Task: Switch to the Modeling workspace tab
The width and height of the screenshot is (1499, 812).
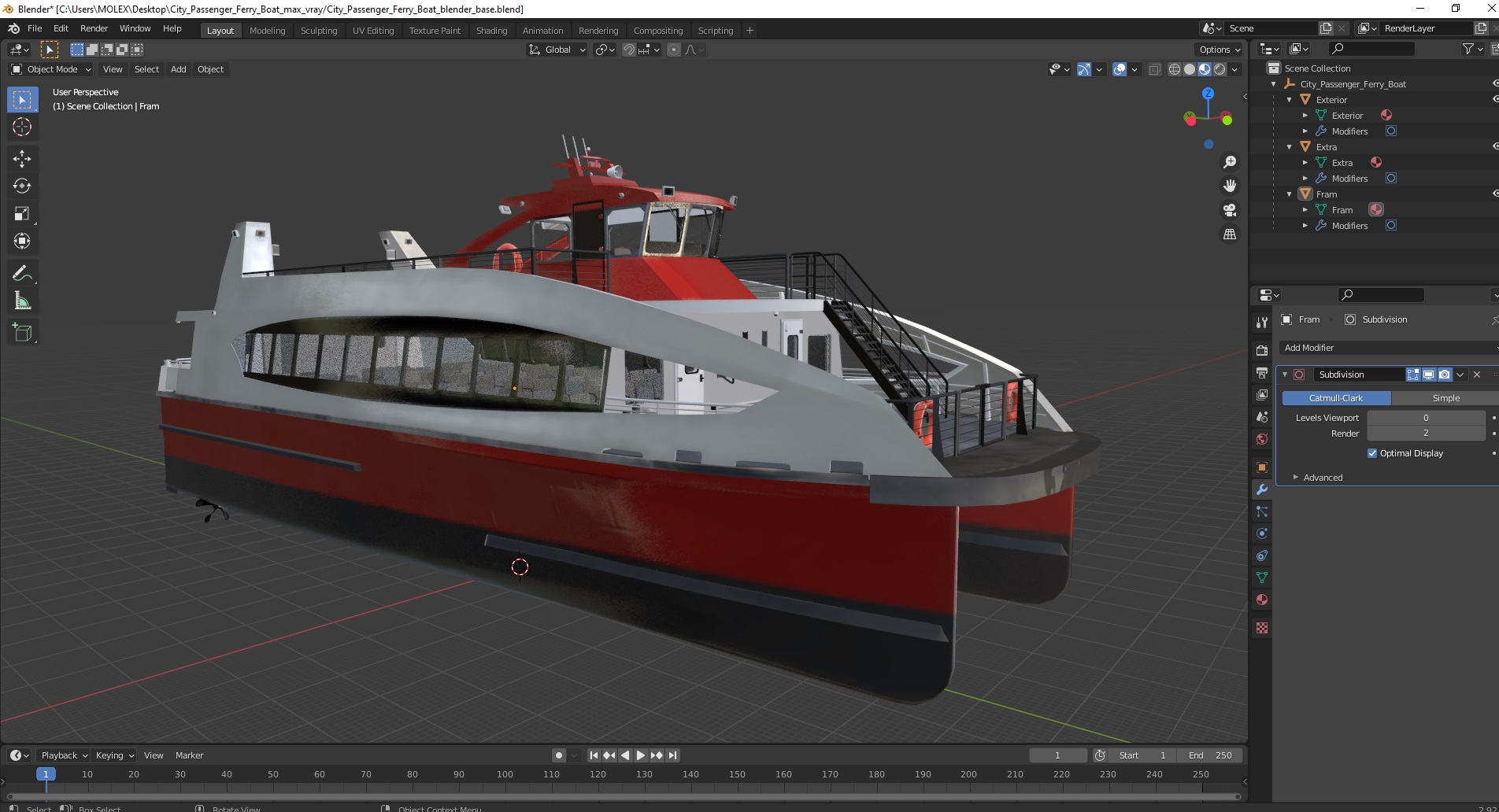Action: click(267, 31)
